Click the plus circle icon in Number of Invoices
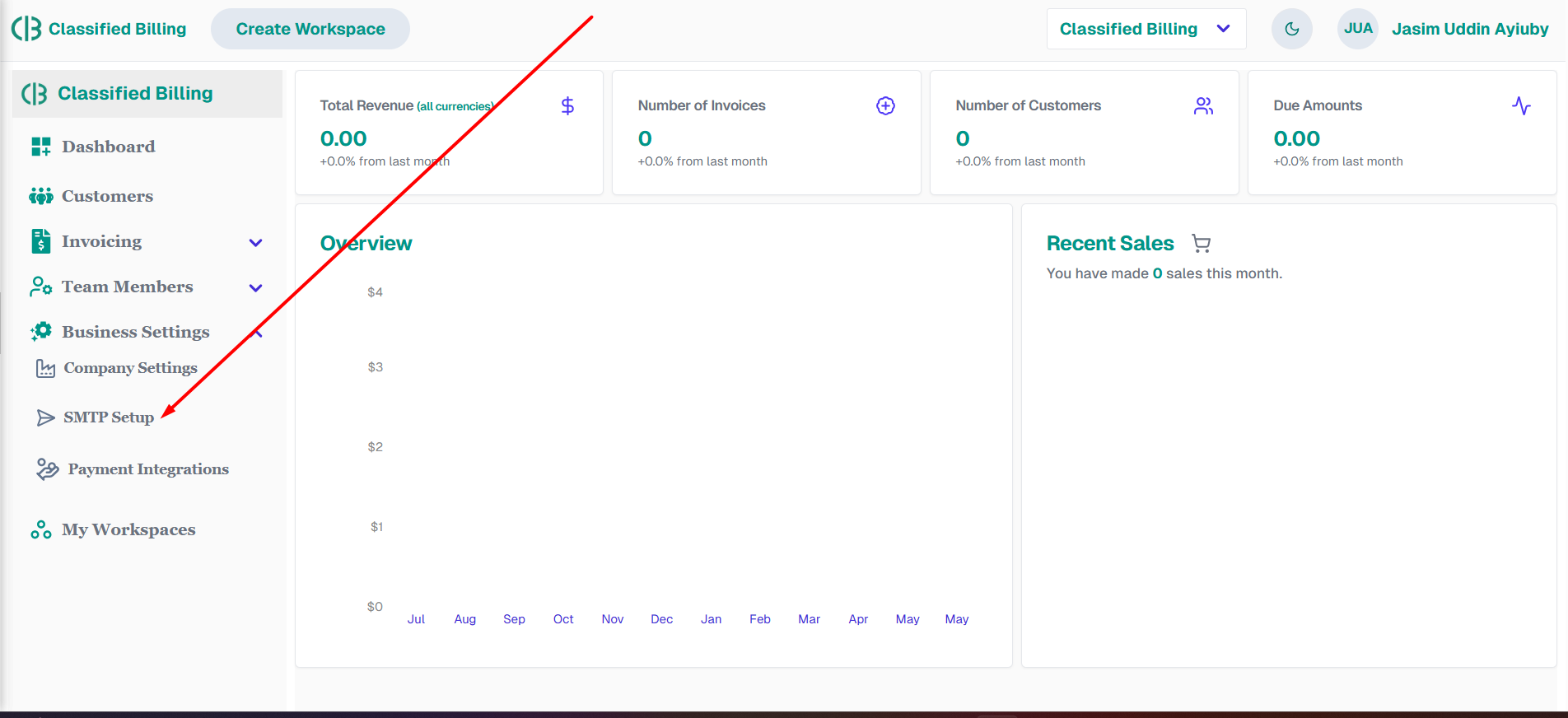Image resolution: width=1568 pixels, height=718 pixels. (x=885, y=106)
